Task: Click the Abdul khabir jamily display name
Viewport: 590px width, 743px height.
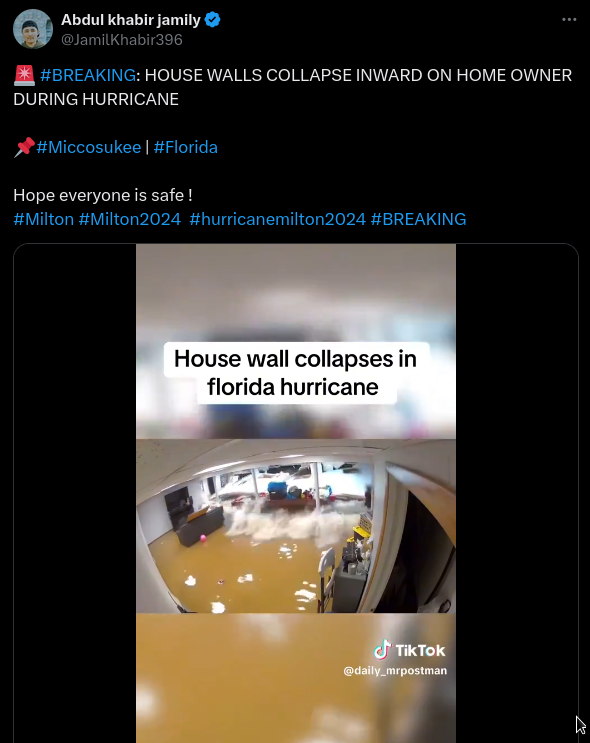Action: (131, 20)
